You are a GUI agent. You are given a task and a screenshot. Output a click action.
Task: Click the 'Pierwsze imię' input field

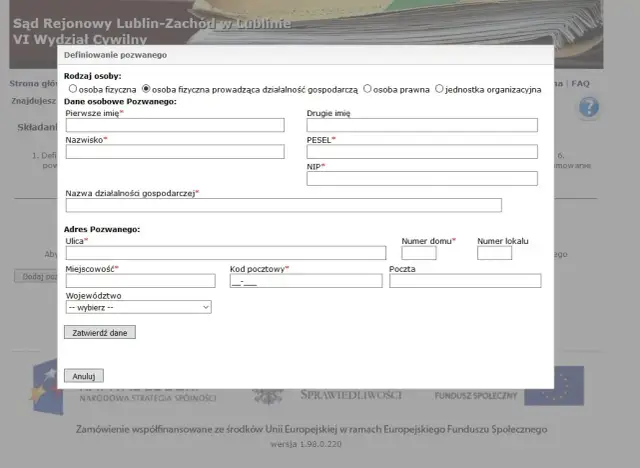(175, 125)
